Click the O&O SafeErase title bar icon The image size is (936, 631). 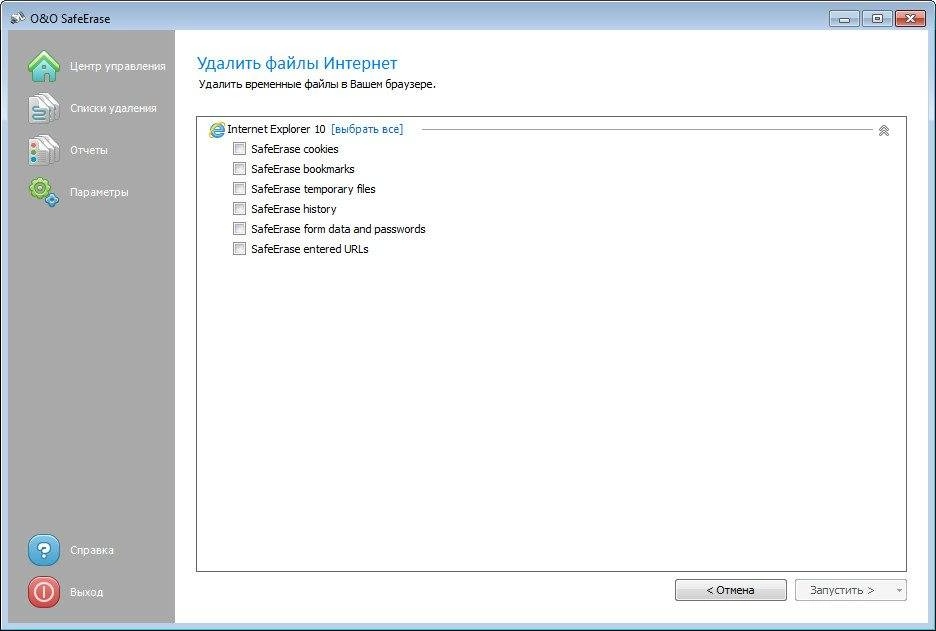(x=18, y=18)
